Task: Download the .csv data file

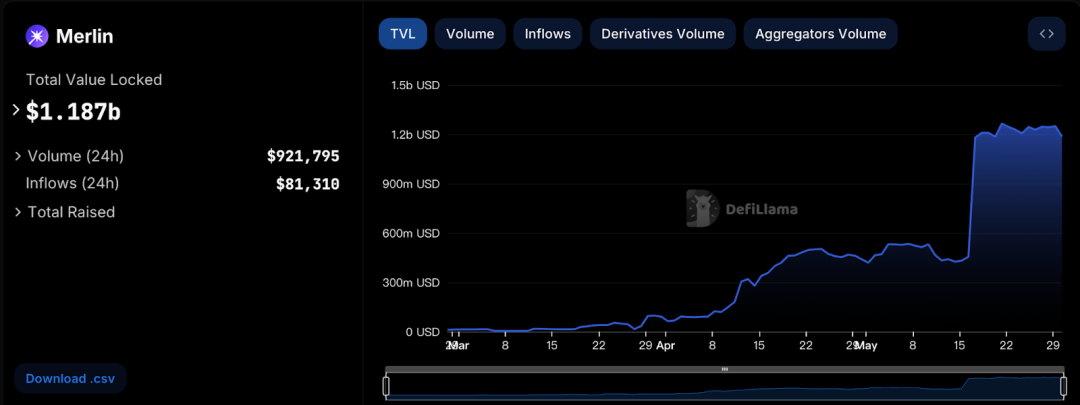Action: tap(70, 379)
